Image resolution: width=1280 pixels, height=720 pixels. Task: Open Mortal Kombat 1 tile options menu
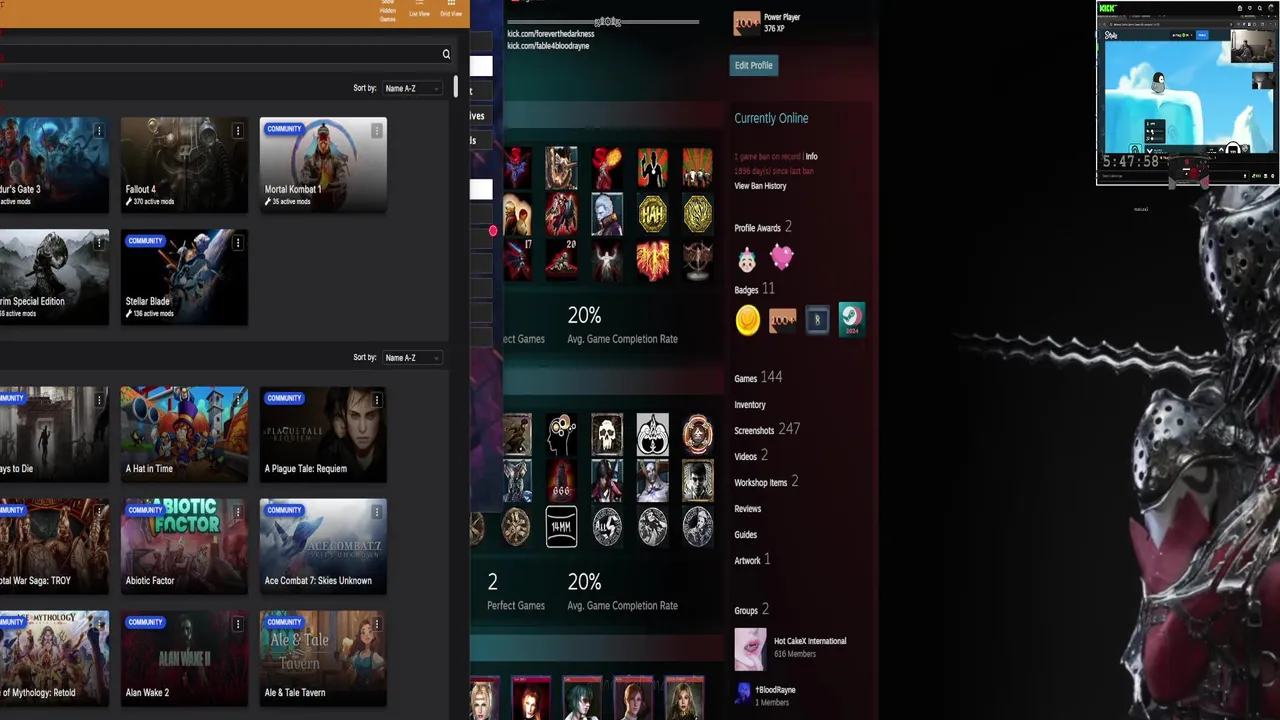[x=376, y=131]
